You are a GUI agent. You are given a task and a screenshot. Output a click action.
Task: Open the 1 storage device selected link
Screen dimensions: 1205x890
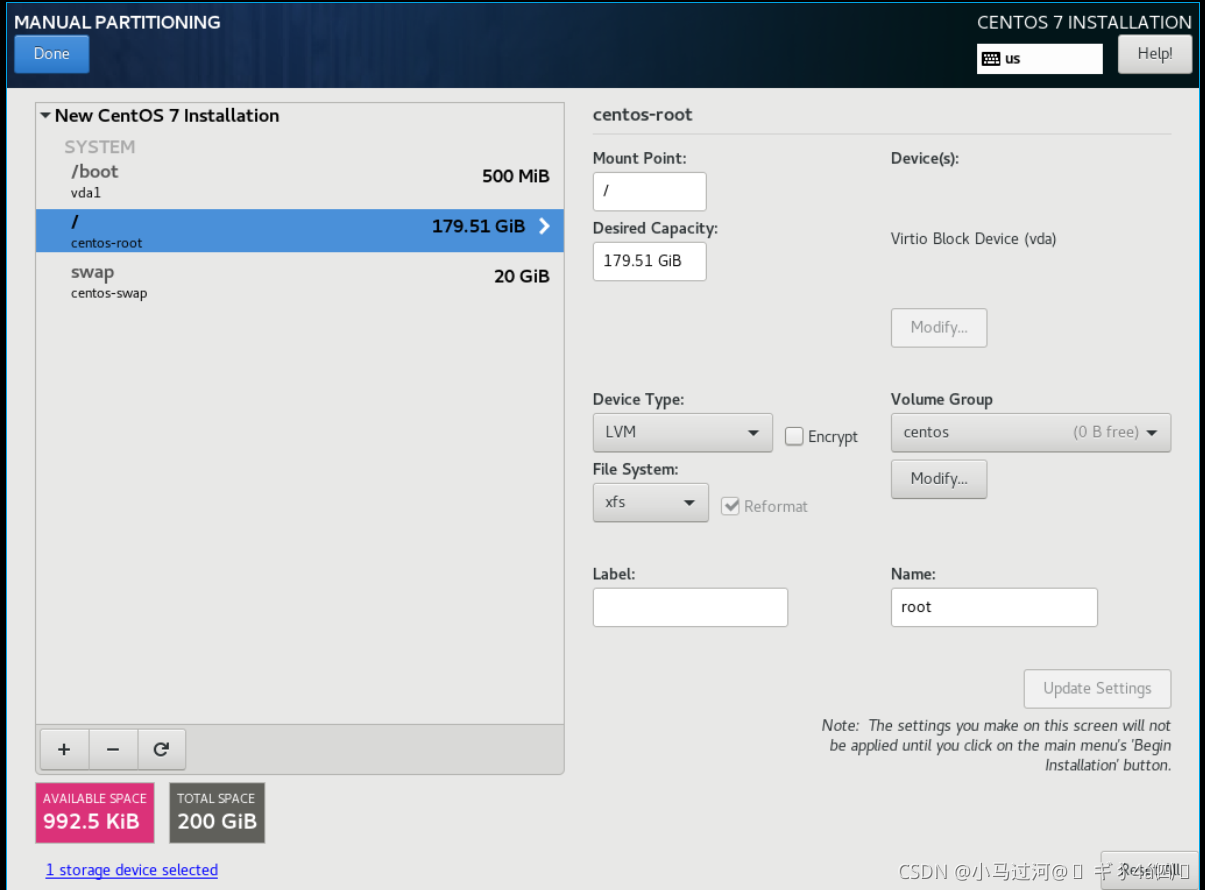pos(131,870)
